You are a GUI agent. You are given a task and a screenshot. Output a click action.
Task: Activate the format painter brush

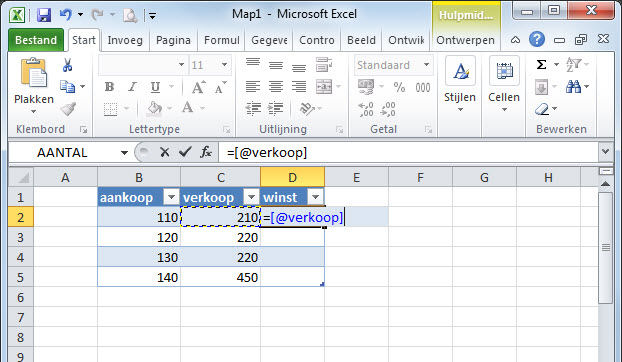pos(68,109)
